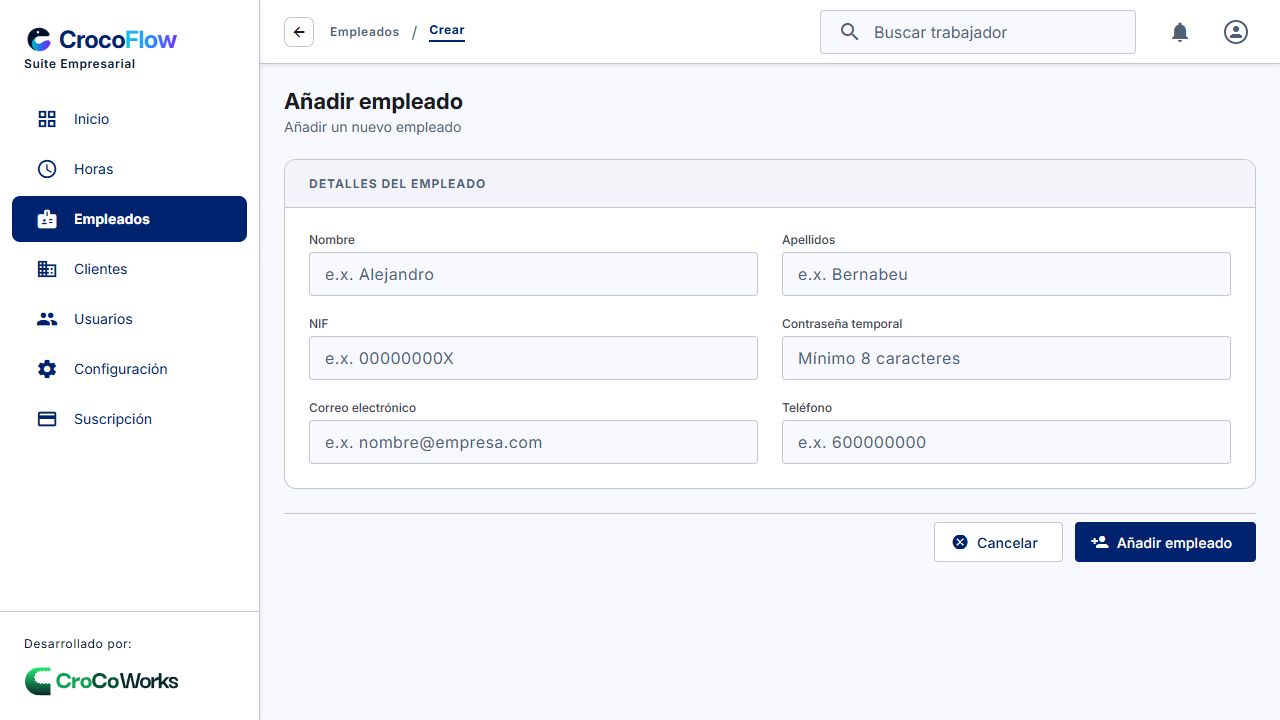Image resolution: width=1280 pixels, height=720 pixels.
Task: Click the CroCoWorks developer logo
Action: click(102, 681)
